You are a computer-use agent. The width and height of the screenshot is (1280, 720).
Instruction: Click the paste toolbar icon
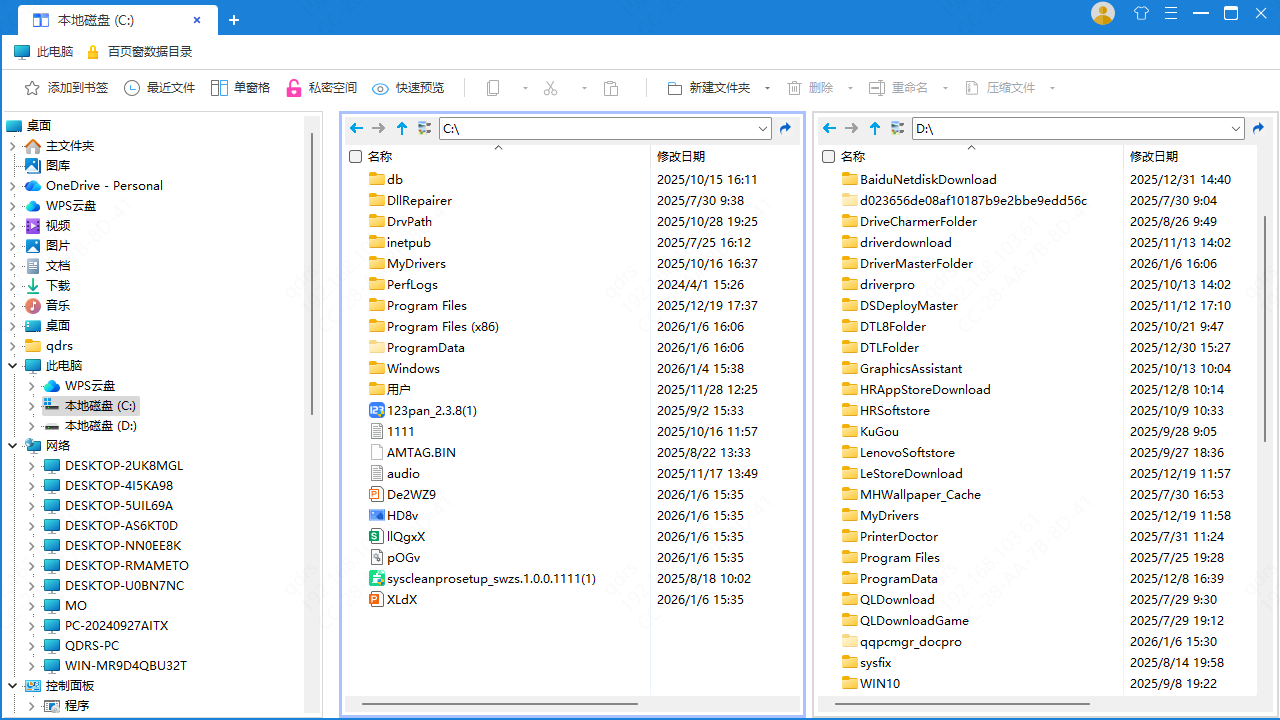pos(611,88)
